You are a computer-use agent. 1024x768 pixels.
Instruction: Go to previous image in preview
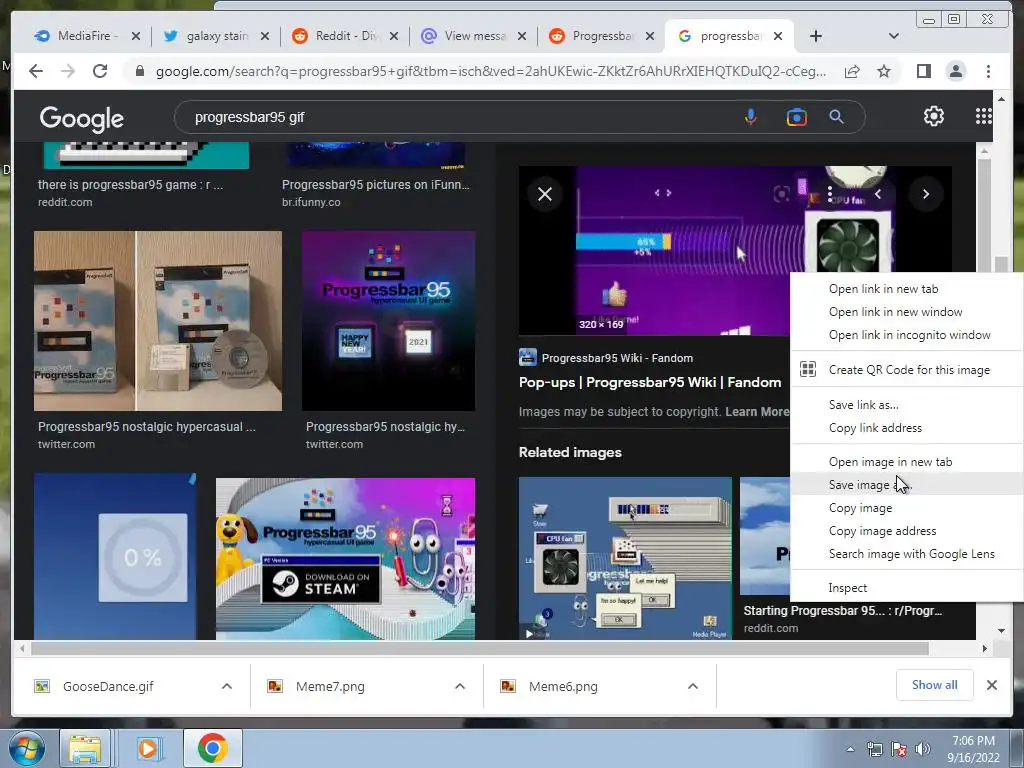click(x=878, y=194)
